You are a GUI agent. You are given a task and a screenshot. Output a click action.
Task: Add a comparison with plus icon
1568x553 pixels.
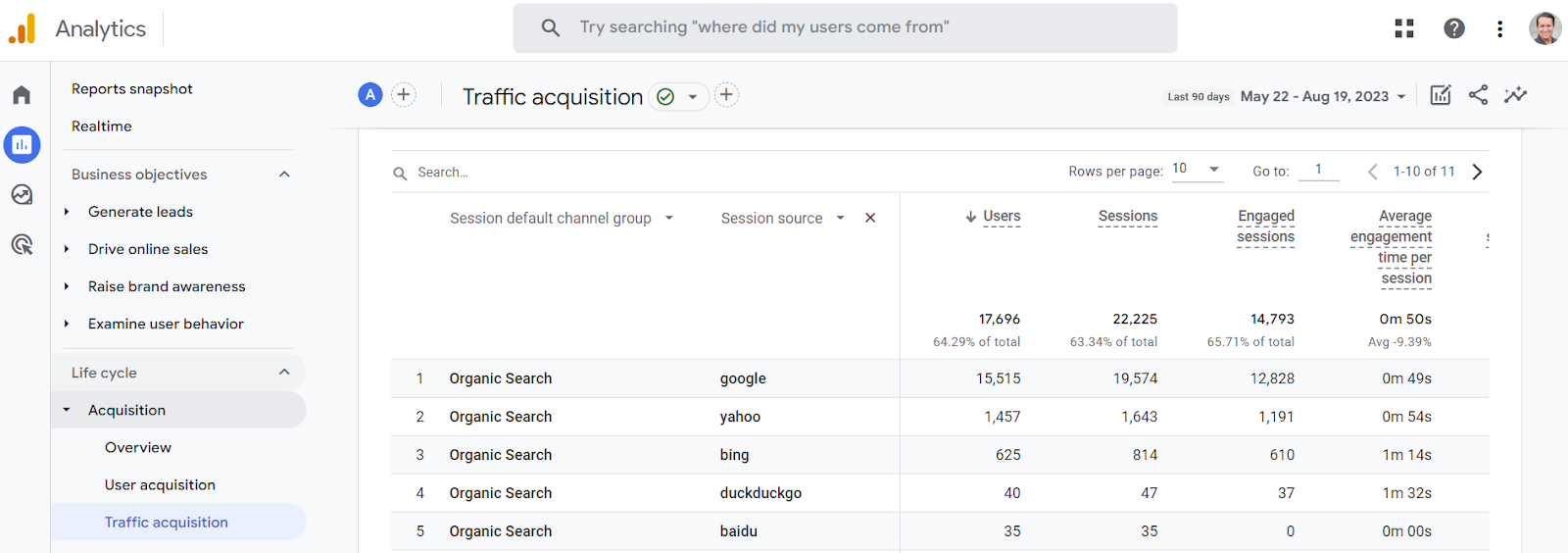(404, 95)
